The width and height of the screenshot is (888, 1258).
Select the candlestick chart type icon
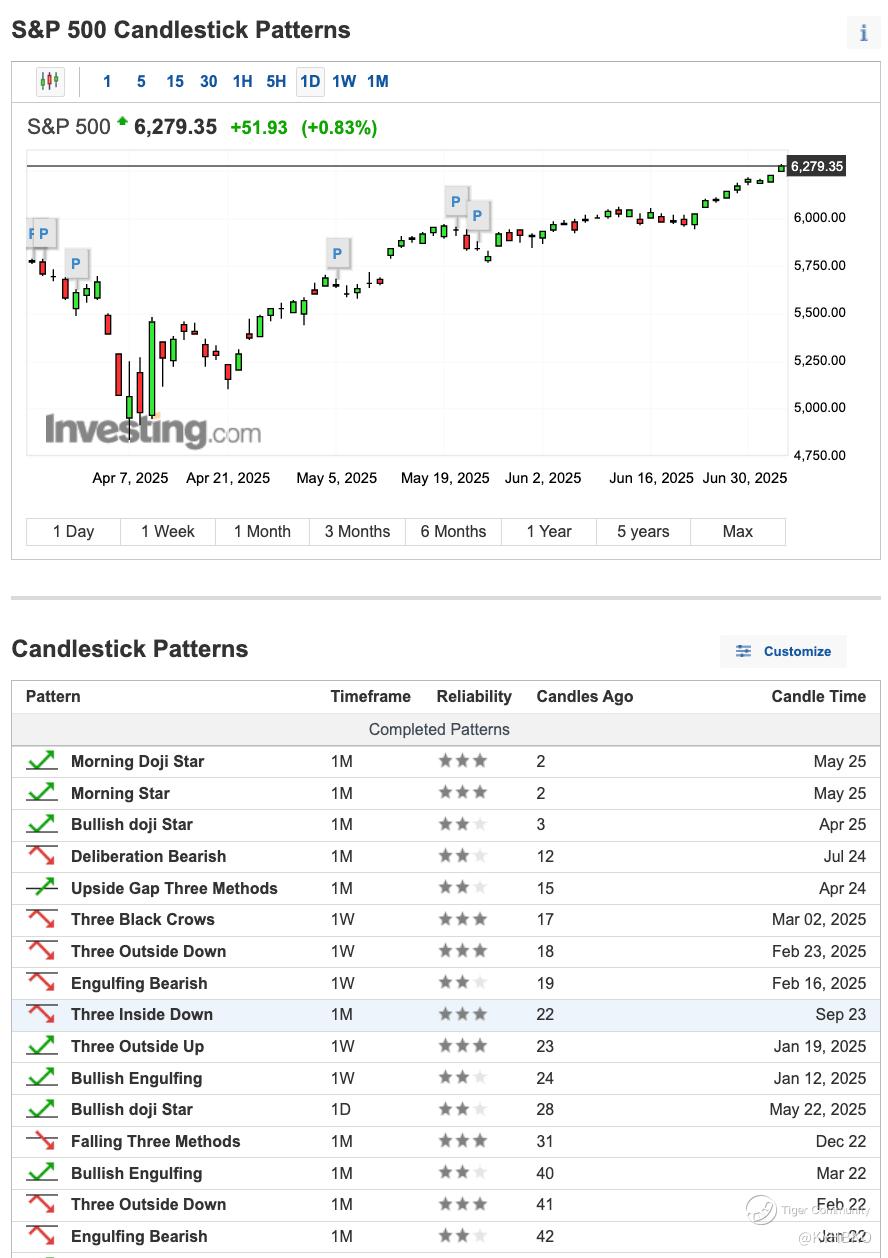point(50,82)
